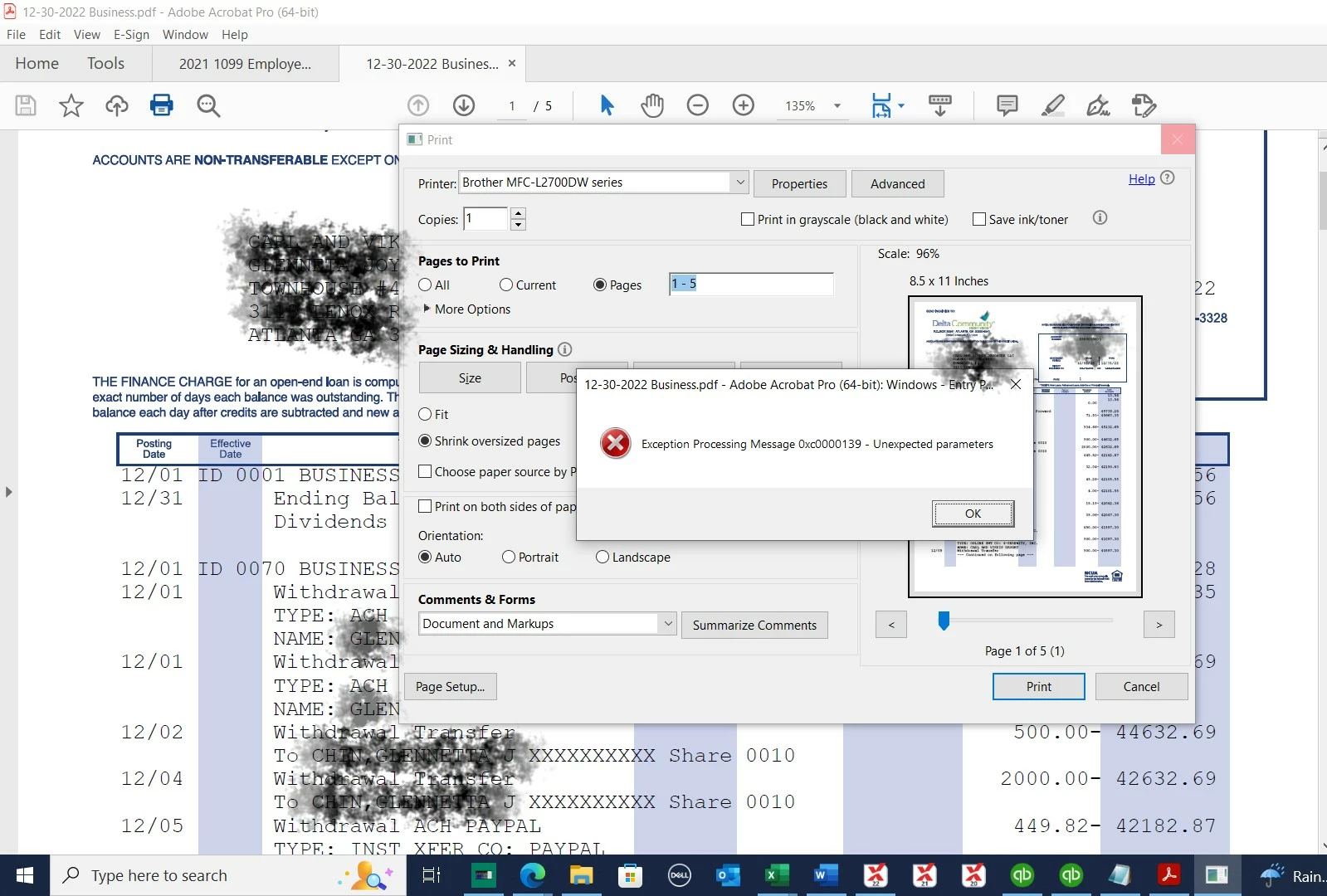Screen dimensions: 1327x896
Task: Select Landscape orientation radio button
Action: coord(603,557)
